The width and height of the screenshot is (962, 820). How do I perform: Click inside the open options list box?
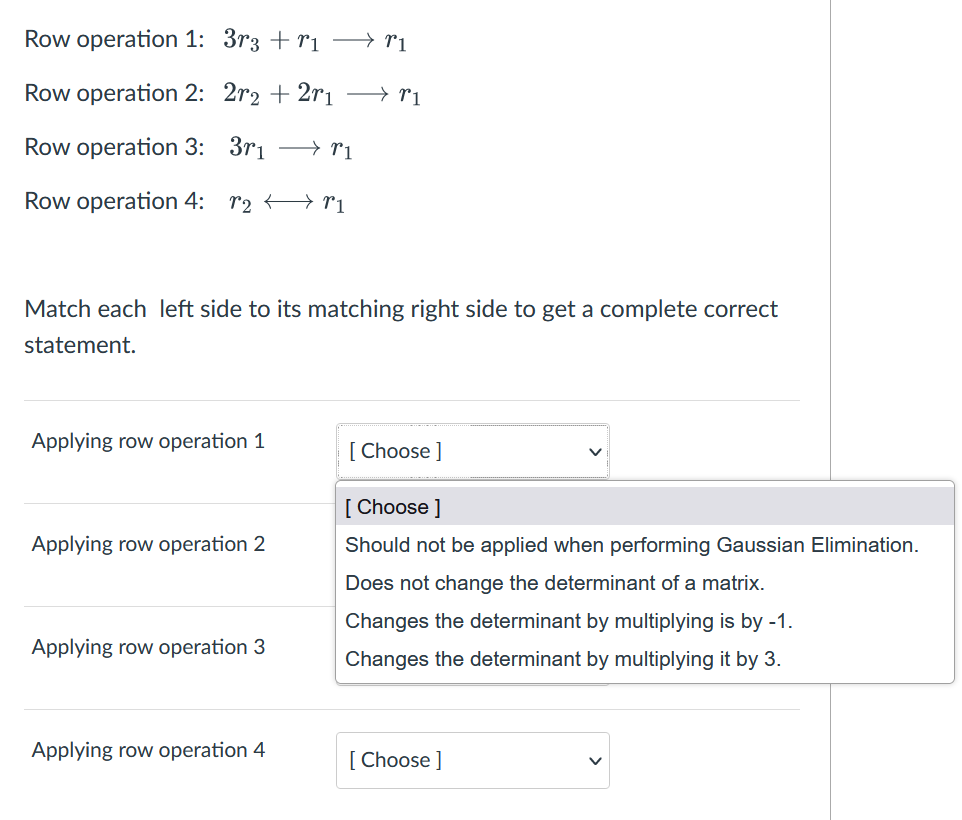[x=644, y=582]
